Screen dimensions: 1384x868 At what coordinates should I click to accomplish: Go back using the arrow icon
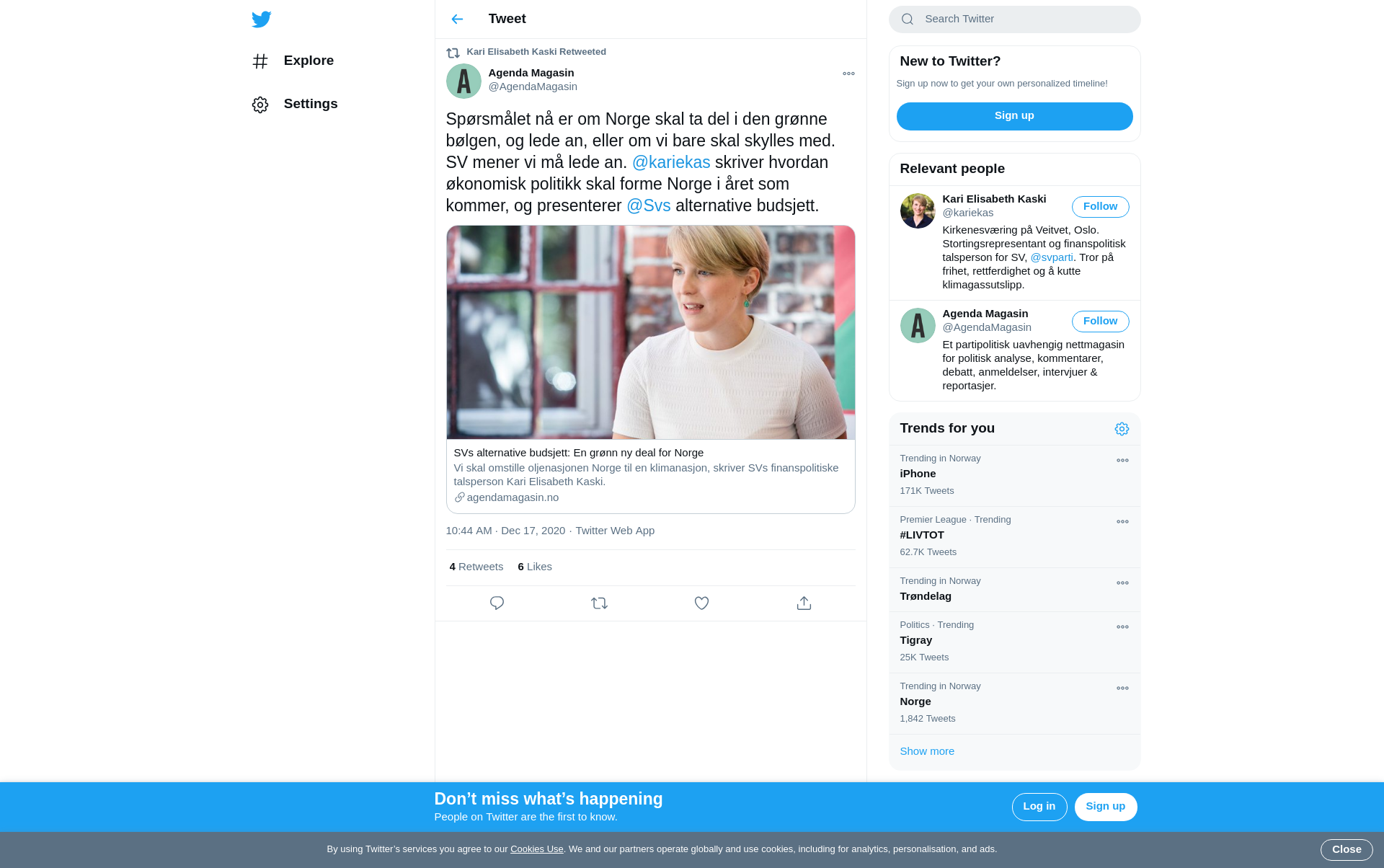[x=457, y=19]
